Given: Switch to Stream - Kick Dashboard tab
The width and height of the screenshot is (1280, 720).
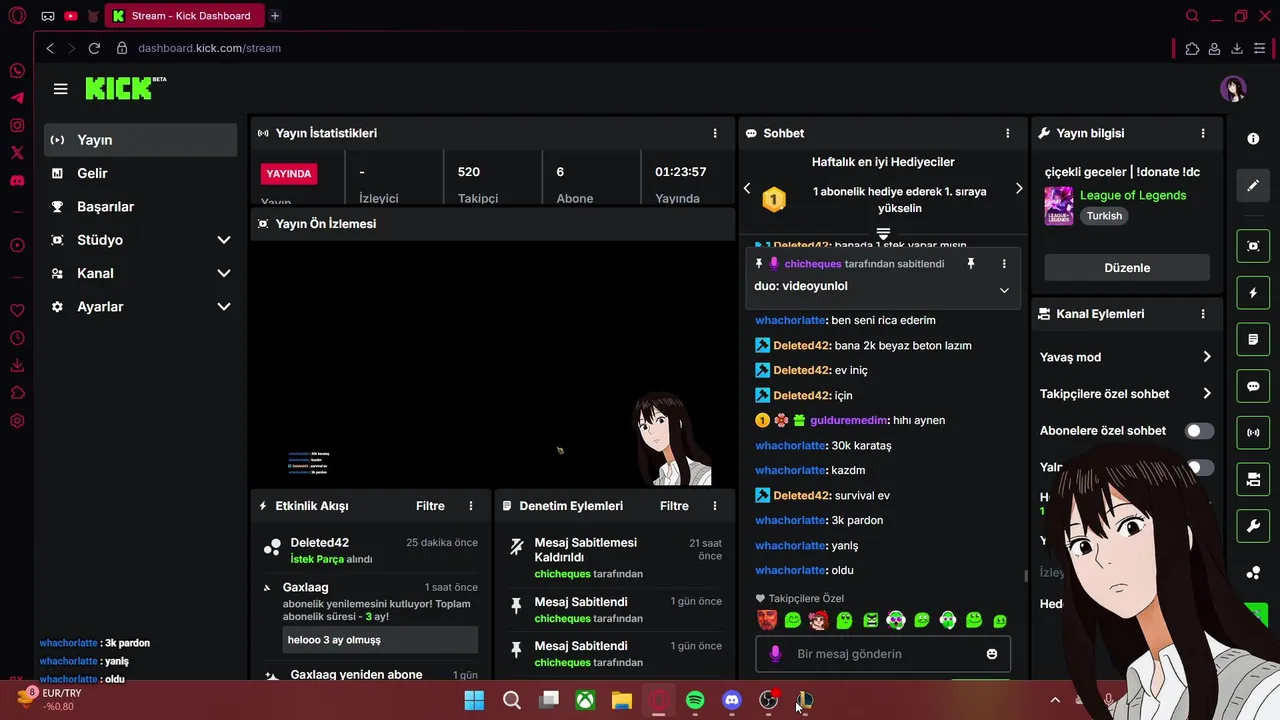Looking at the screenshot, I should point(183,16).
